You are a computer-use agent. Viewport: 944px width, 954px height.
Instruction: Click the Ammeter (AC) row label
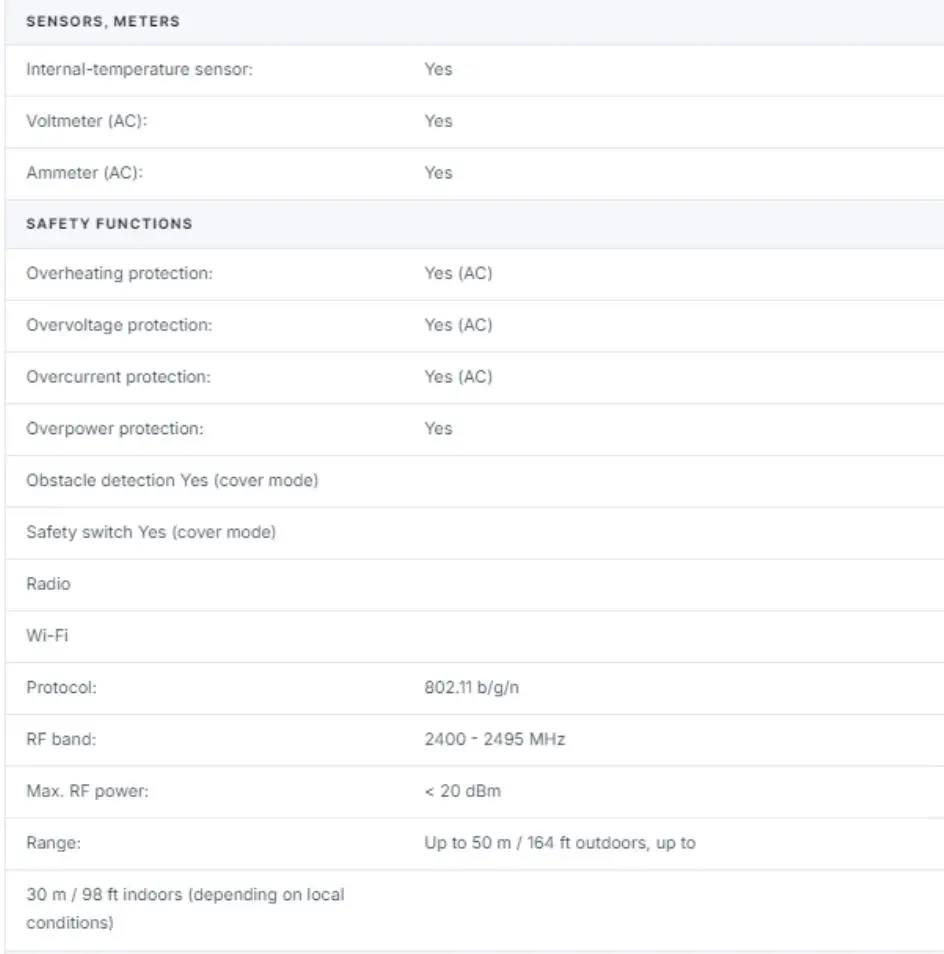(x=85, y=173)
